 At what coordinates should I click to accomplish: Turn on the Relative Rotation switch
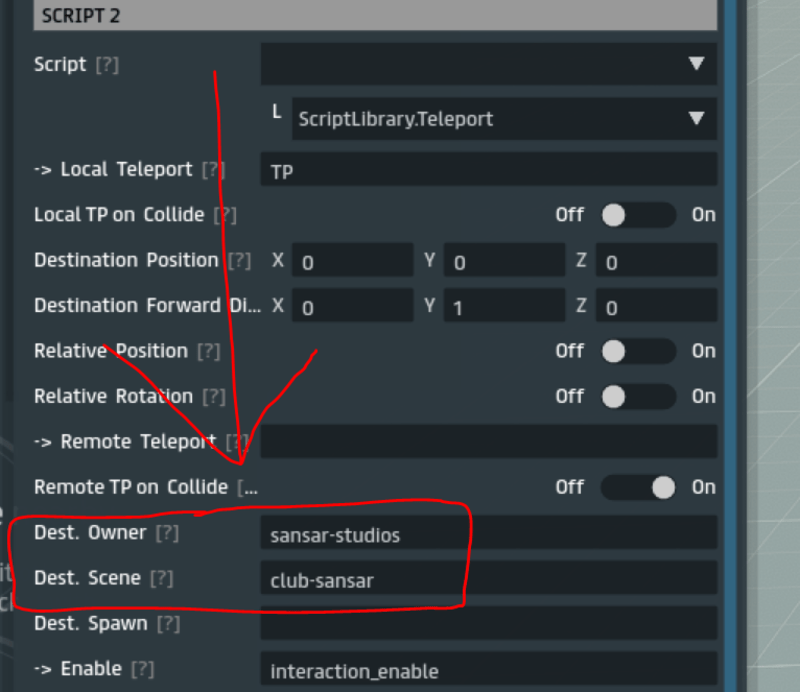638,397
